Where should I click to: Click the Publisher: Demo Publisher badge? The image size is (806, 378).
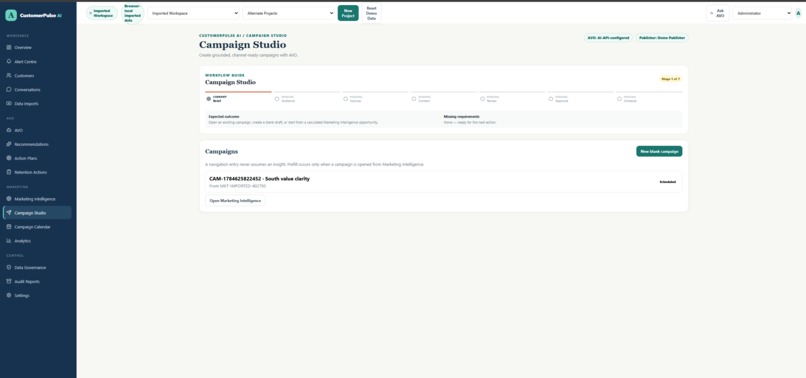coord(662,38)
